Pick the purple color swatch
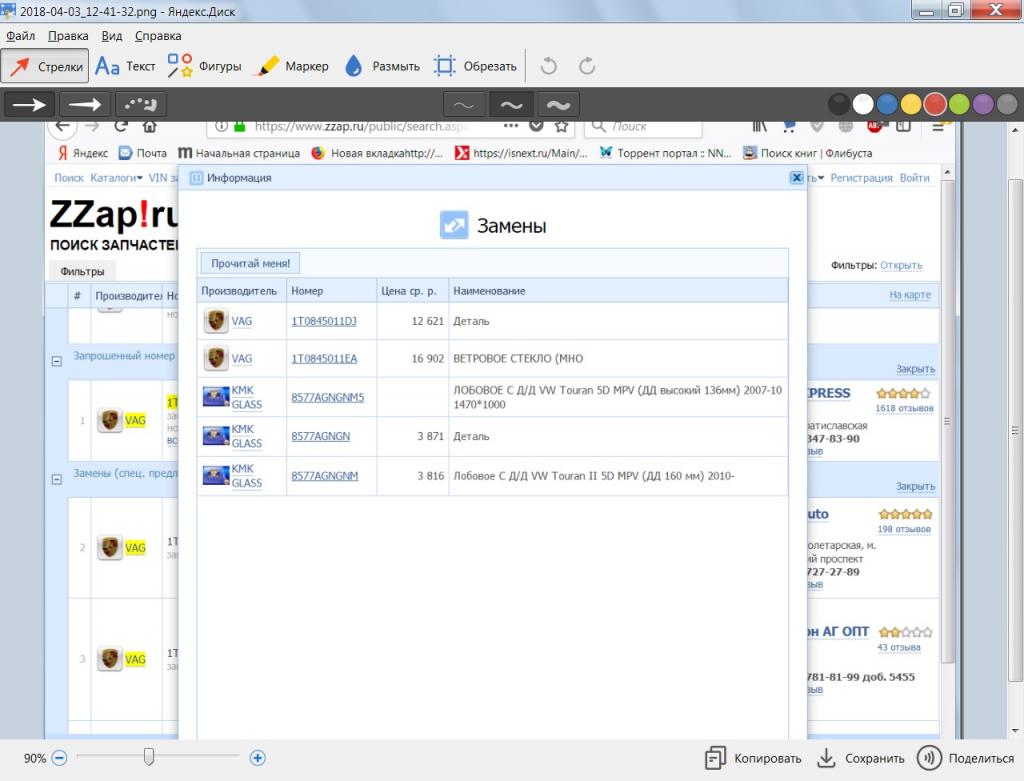The image size is (1024, 781). pos(984,104)
